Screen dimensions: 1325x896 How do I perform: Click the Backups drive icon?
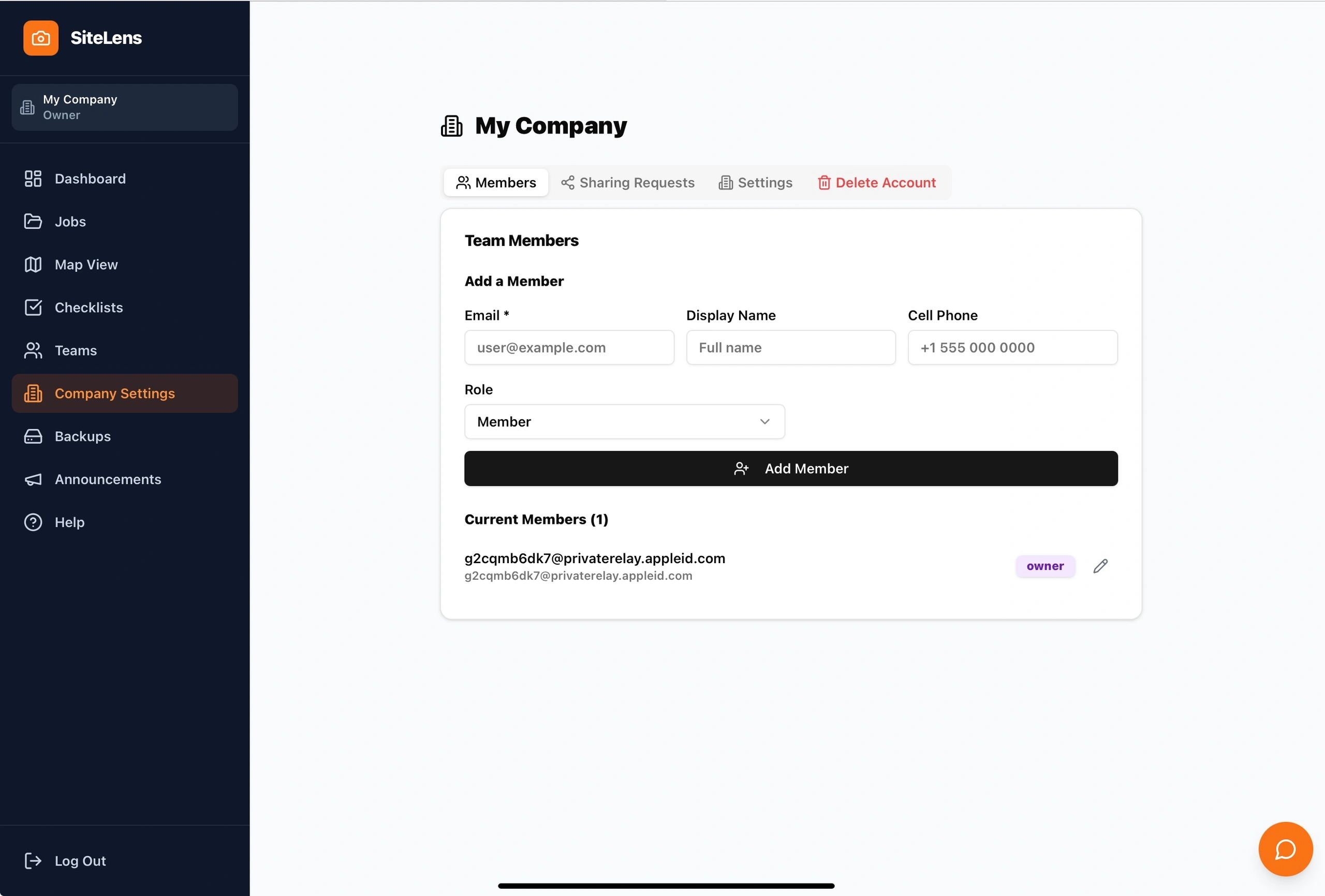[33, 436]
